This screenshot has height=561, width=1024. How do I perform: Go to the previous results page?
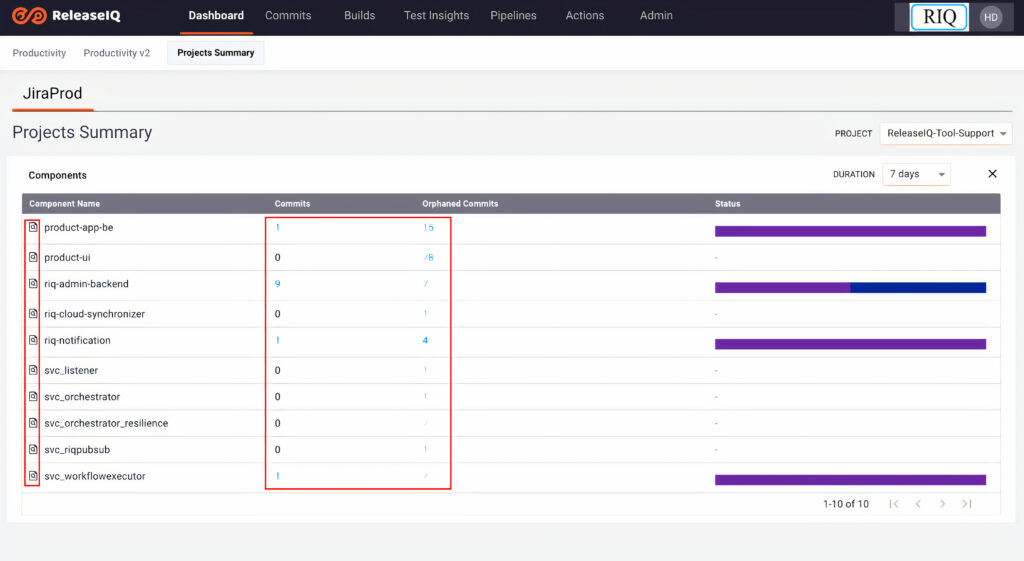click(x=918, y=504)
